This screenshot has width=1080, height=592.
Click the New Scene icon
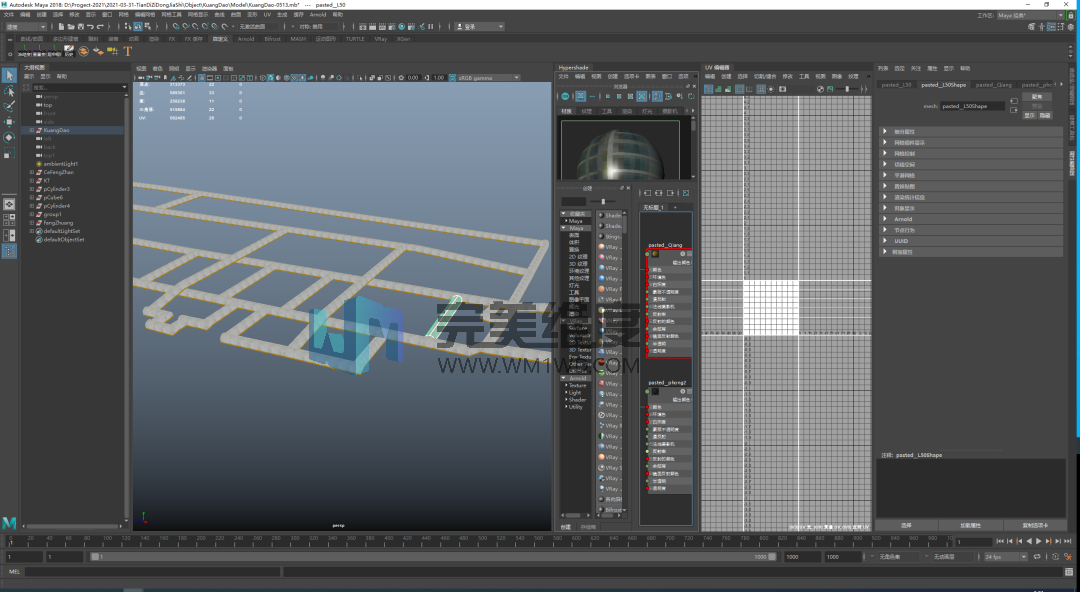61,27
